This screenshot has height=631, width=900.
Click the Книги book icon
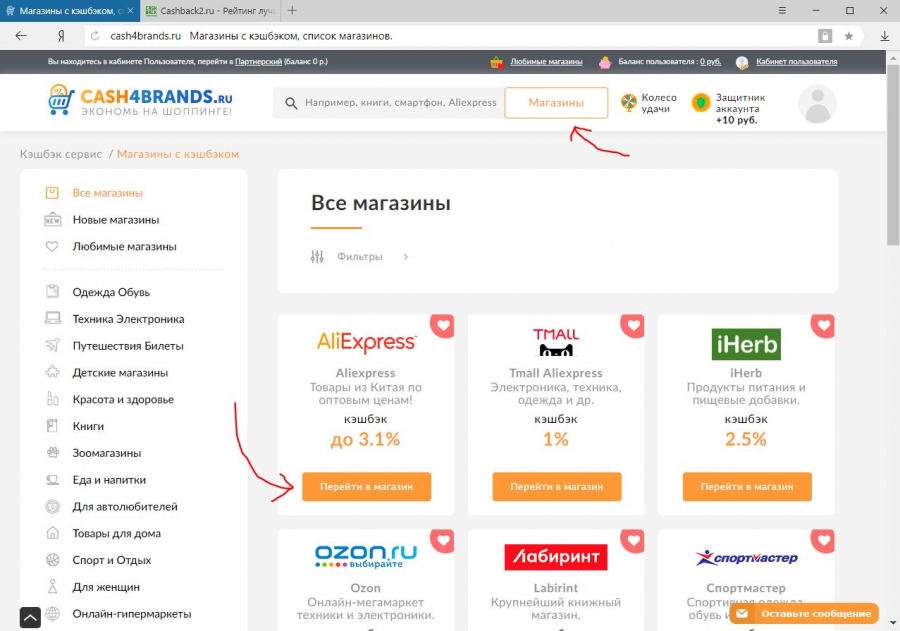pyautogui.click(x=52, y=425)
